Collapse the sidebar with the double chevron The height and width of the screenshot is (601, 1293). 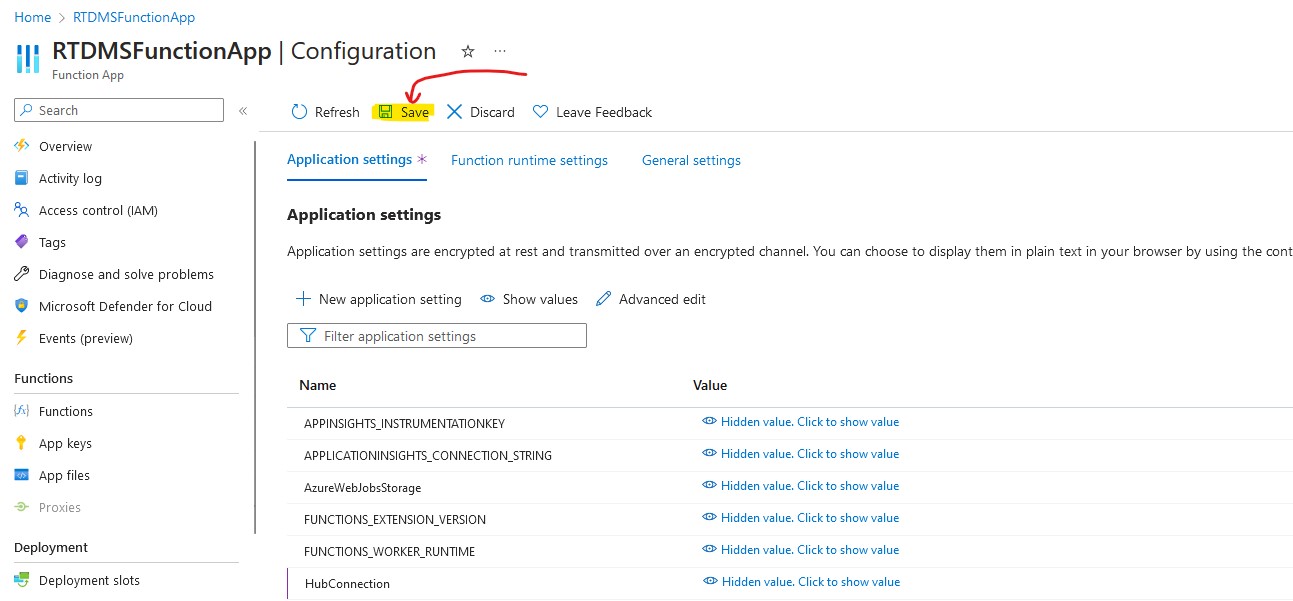[243, 111]
